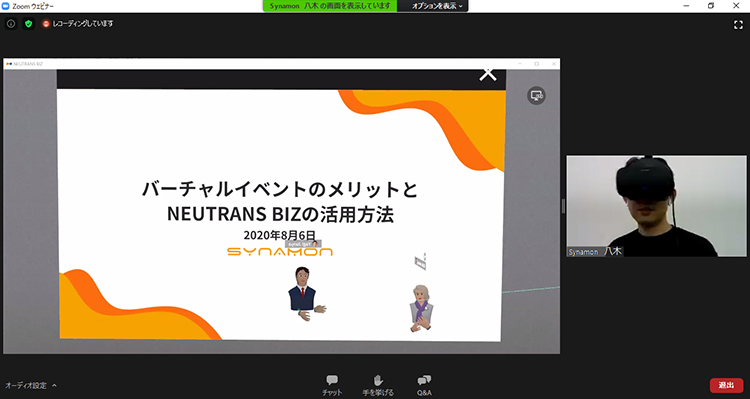Click the screen display icon beside the slide

click(x=536, y=96)
